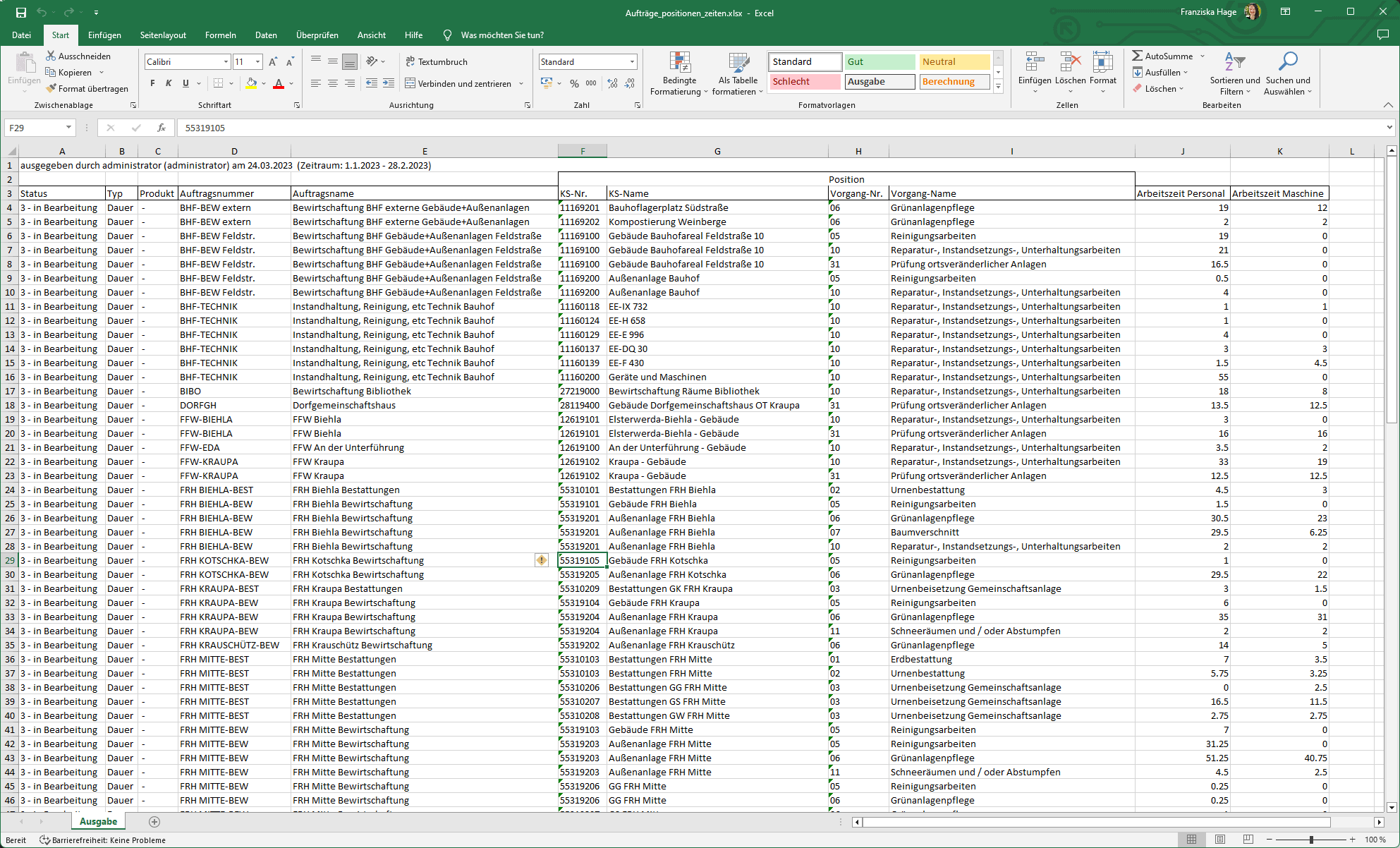Click the AutoSumme sigma icon

click(1137, 56)
